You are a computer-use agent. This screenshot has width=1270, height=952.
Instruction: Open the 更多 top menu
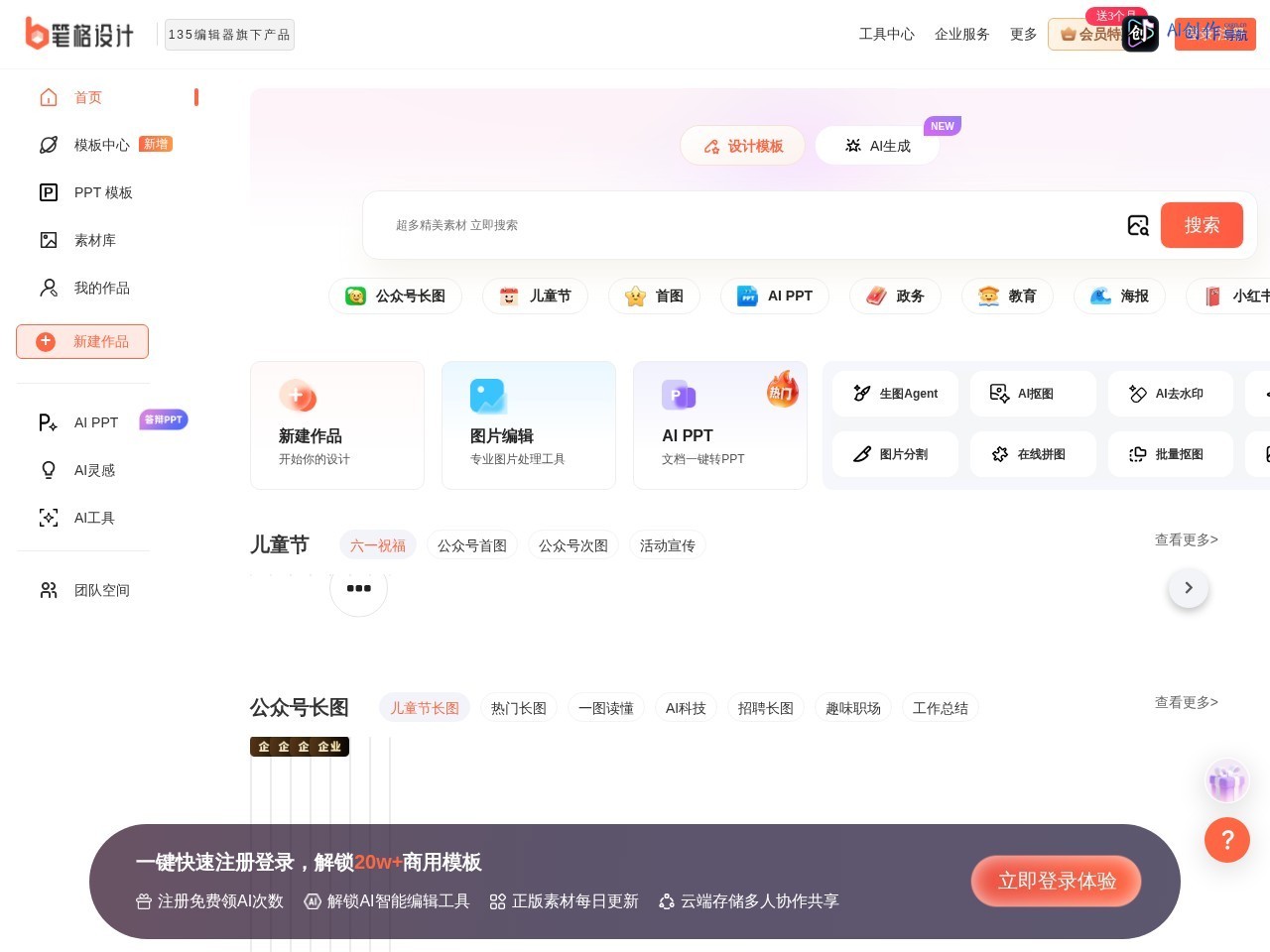click(1024, 34)
